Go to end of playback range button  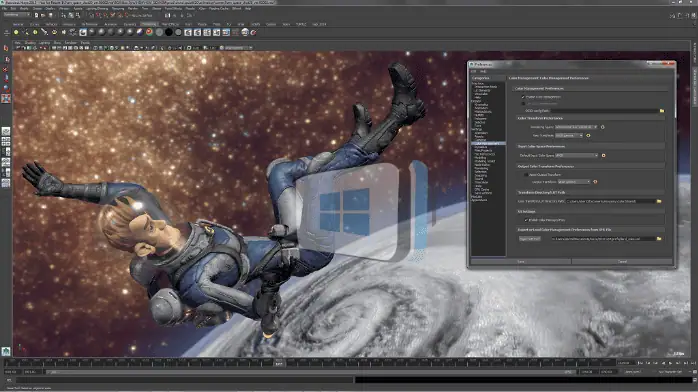pos(693,363)
